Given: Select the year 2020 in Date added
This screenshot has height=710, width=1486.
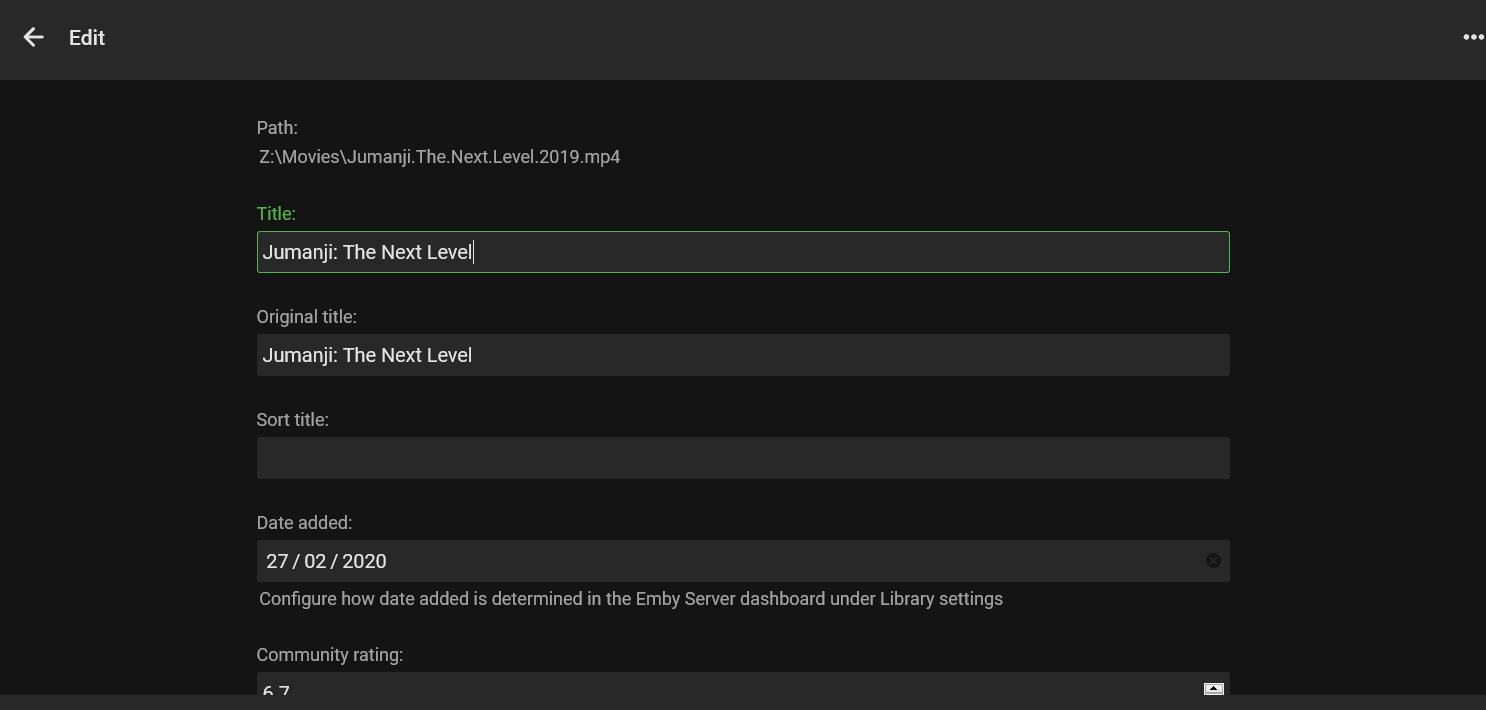Looking at the screenshot, I should coord(364,561).
